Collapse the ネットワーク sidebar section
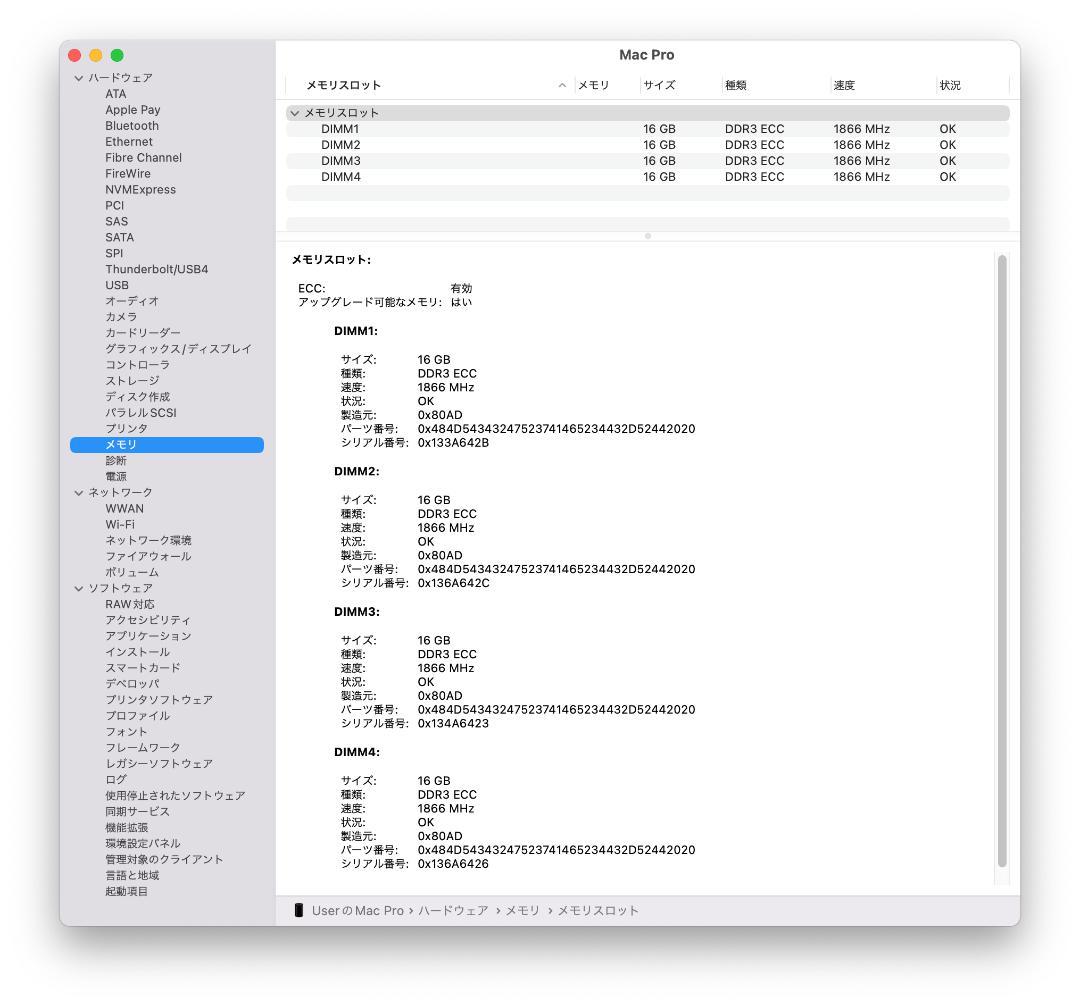The width and height of the screenshot is (1080, 1005). coord(79,492)
